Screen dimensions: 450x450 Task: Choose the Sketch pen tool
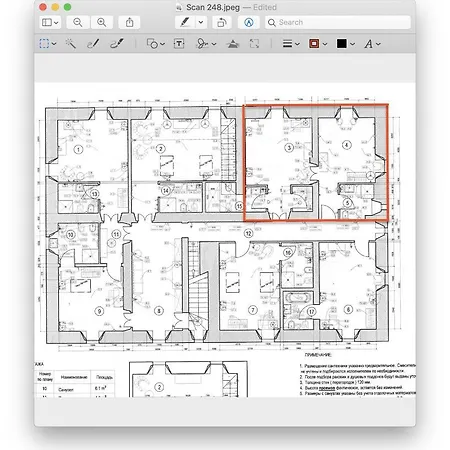click(x=93, y=44)
